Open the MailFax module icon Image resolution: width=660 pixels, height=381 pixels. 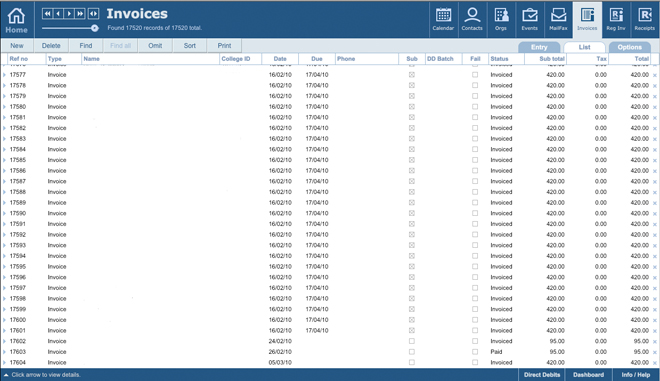(x=558, y=19)
